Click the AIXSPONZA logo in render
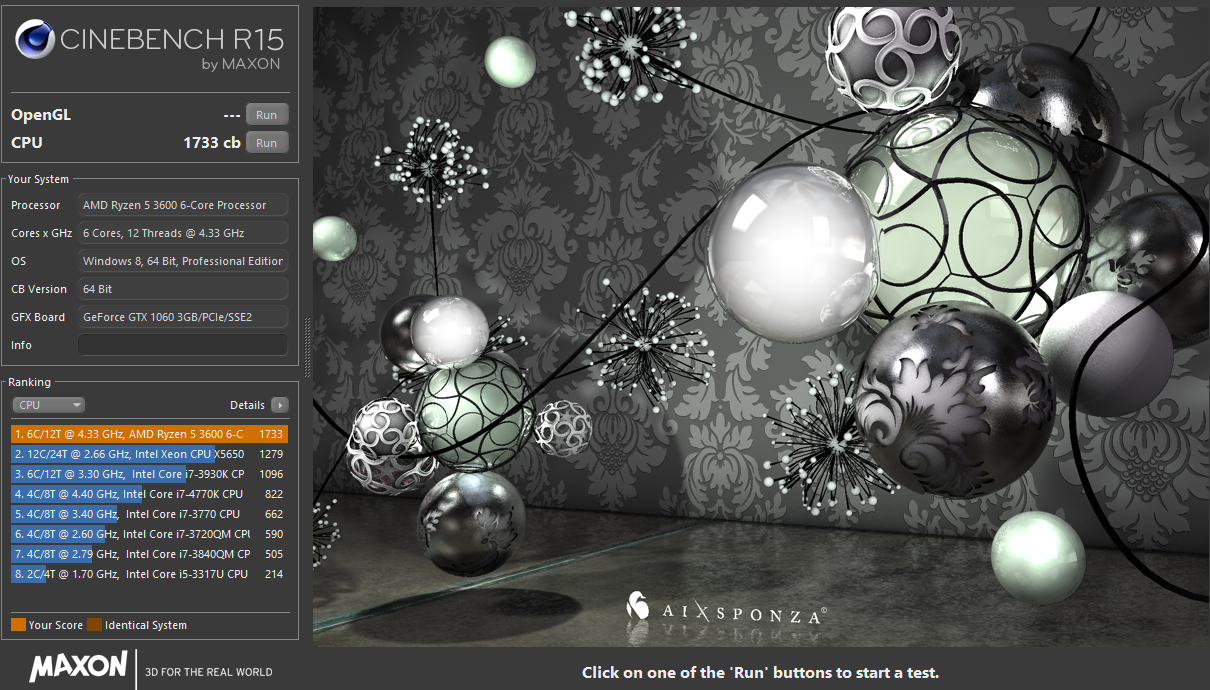This screenshot has width=1210, height=690. 725,608
